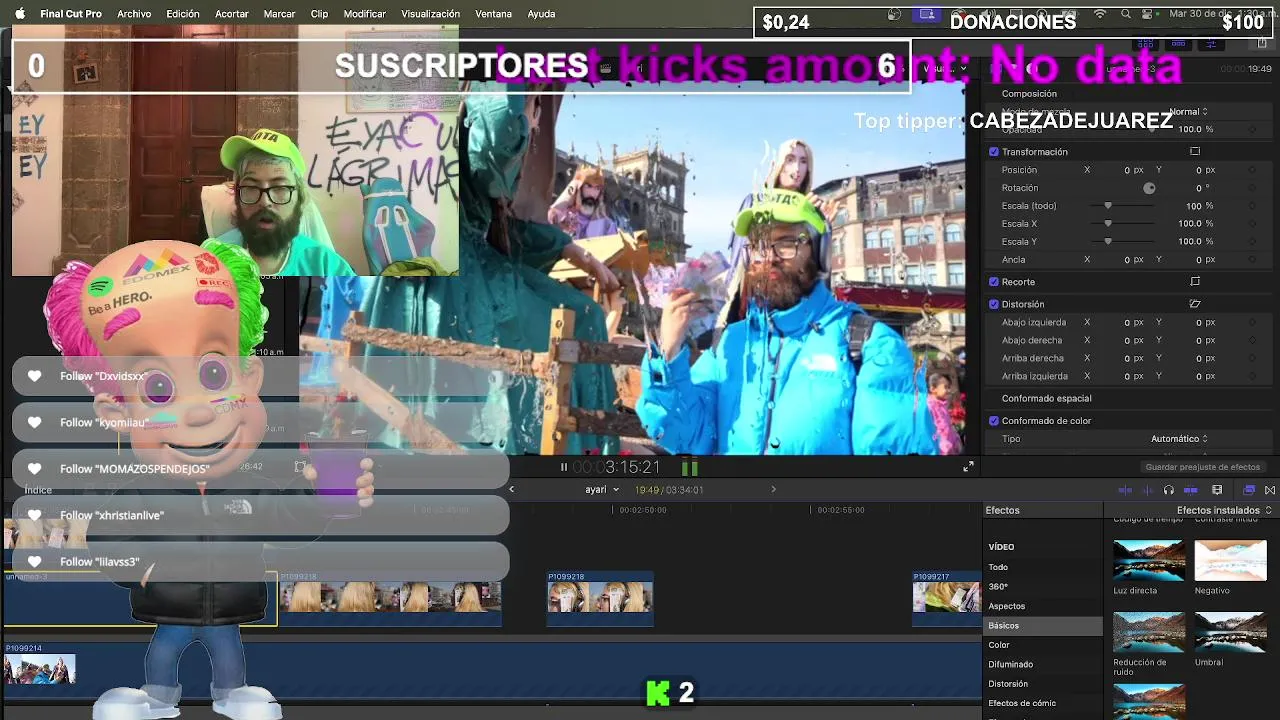Open the Normal blend mode dropdown
This screenshot has width=1280, height=720.
click(x=1188, y=112)
